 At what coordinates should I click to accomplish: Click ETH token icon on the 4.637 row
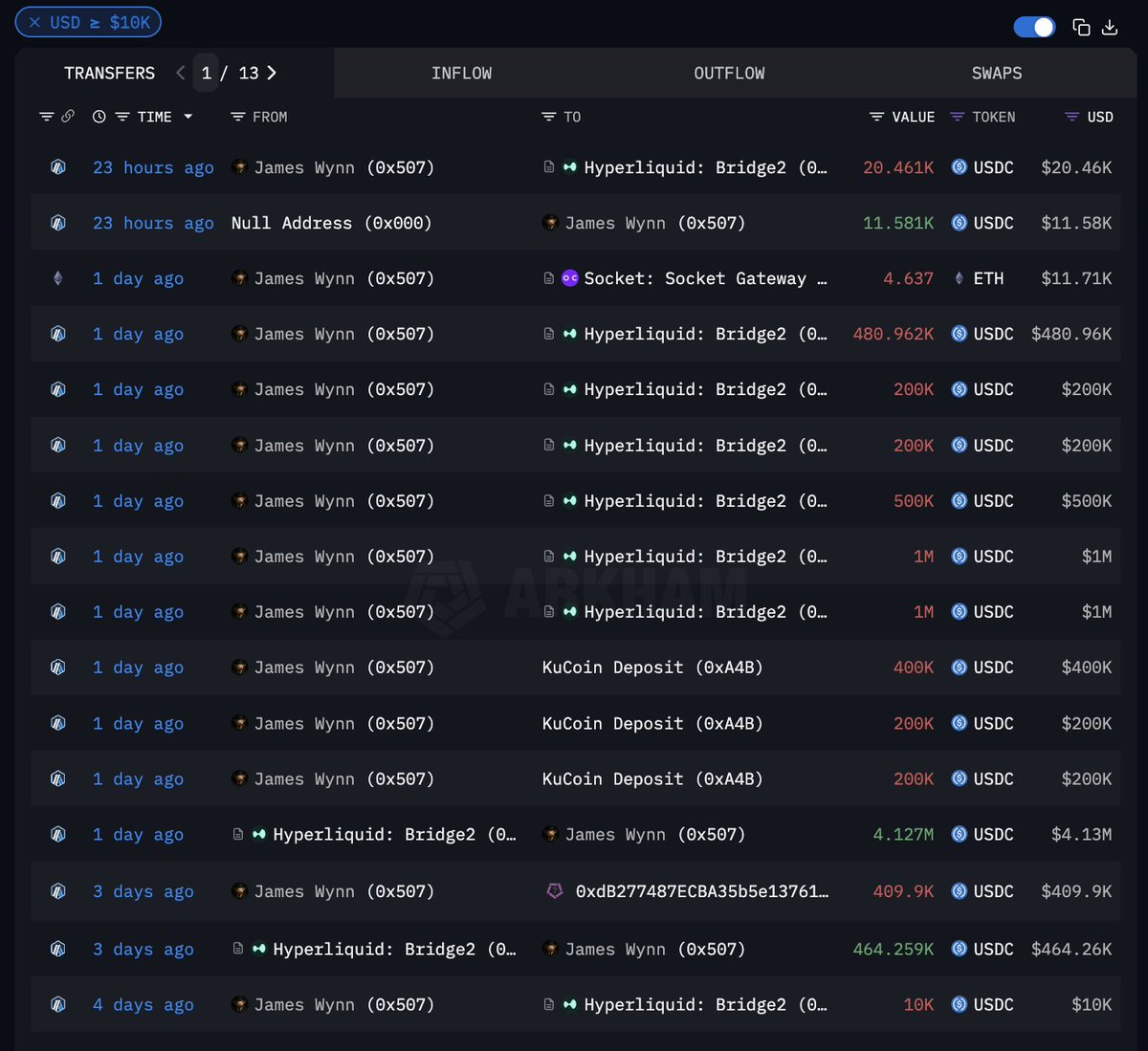[x=959, y=278]
